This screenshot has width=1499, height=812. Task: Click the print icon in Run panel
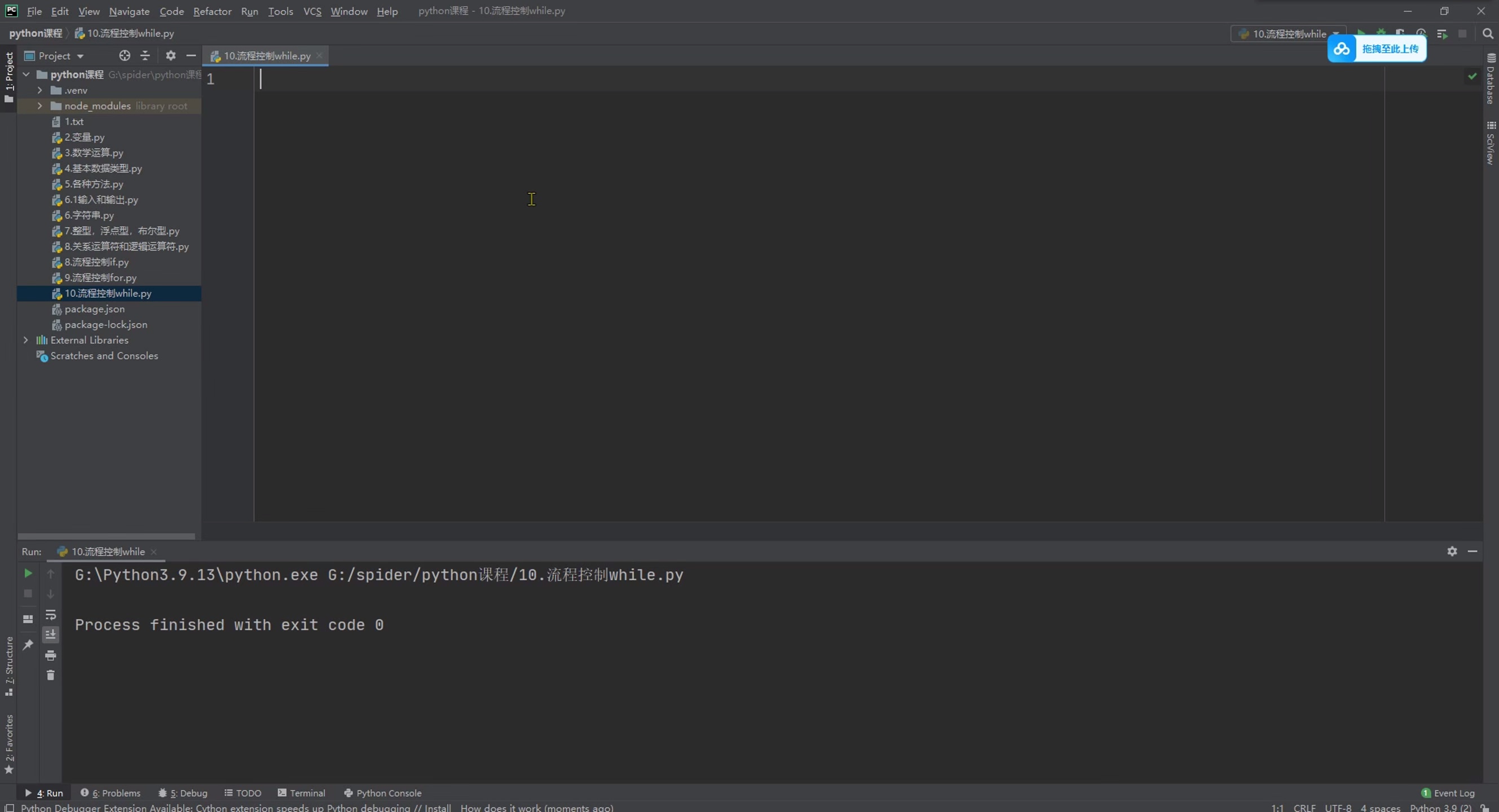(x=51, y=655)
